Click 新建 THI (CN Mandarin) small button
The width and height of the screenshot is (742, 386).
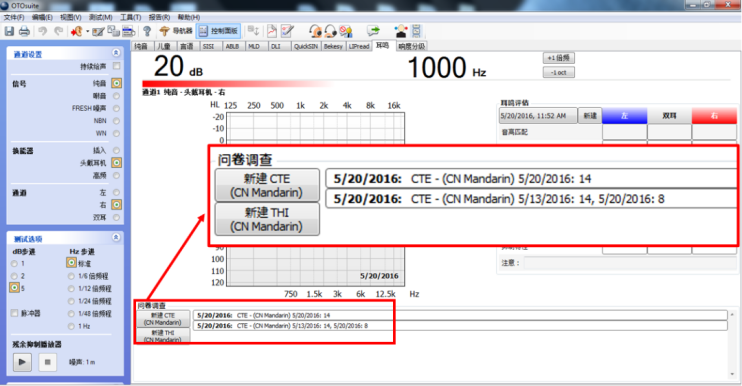(163, 335)
